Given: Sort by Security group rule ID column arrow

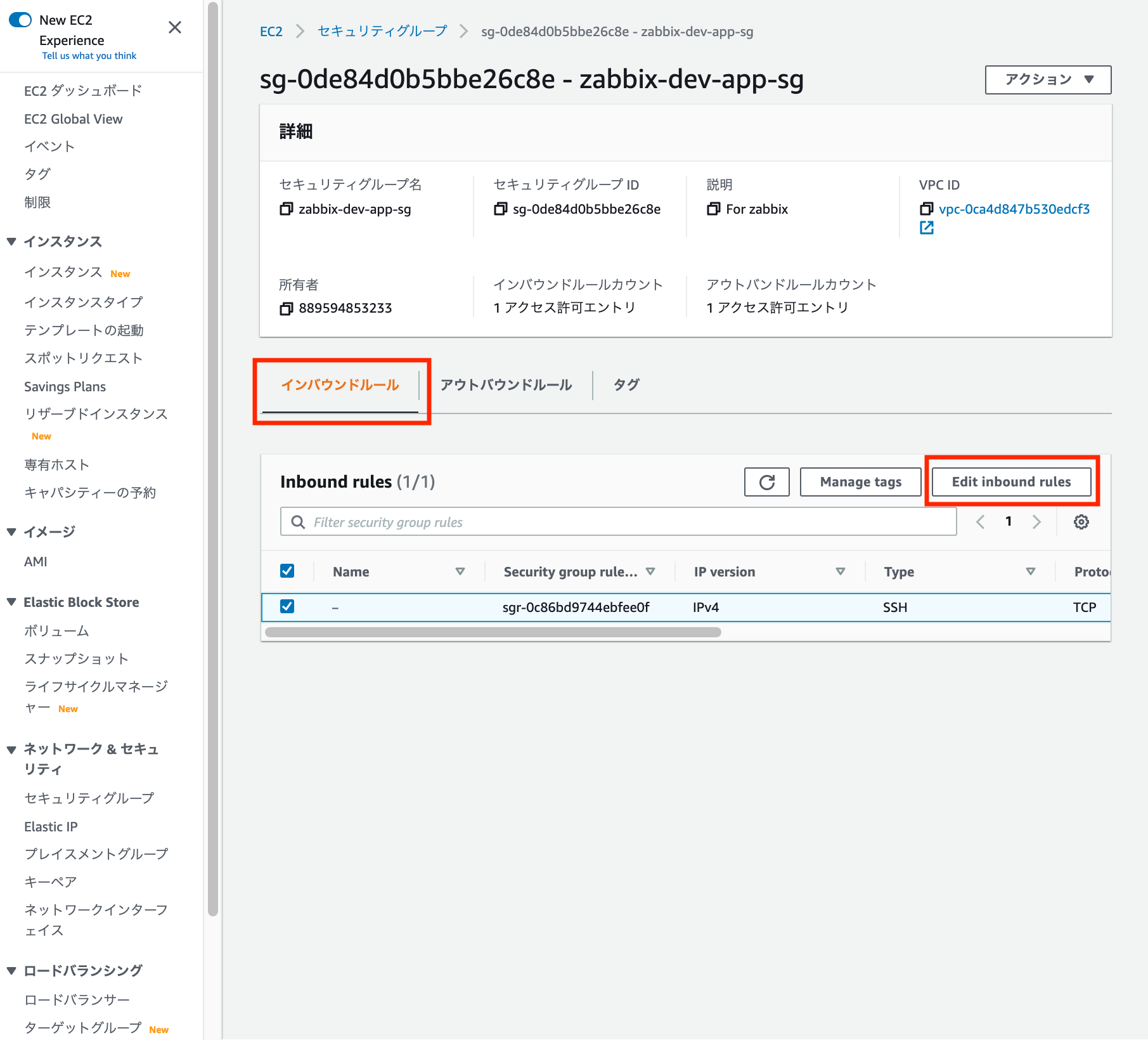Looking at the screenshot, I should coord(650,571).
